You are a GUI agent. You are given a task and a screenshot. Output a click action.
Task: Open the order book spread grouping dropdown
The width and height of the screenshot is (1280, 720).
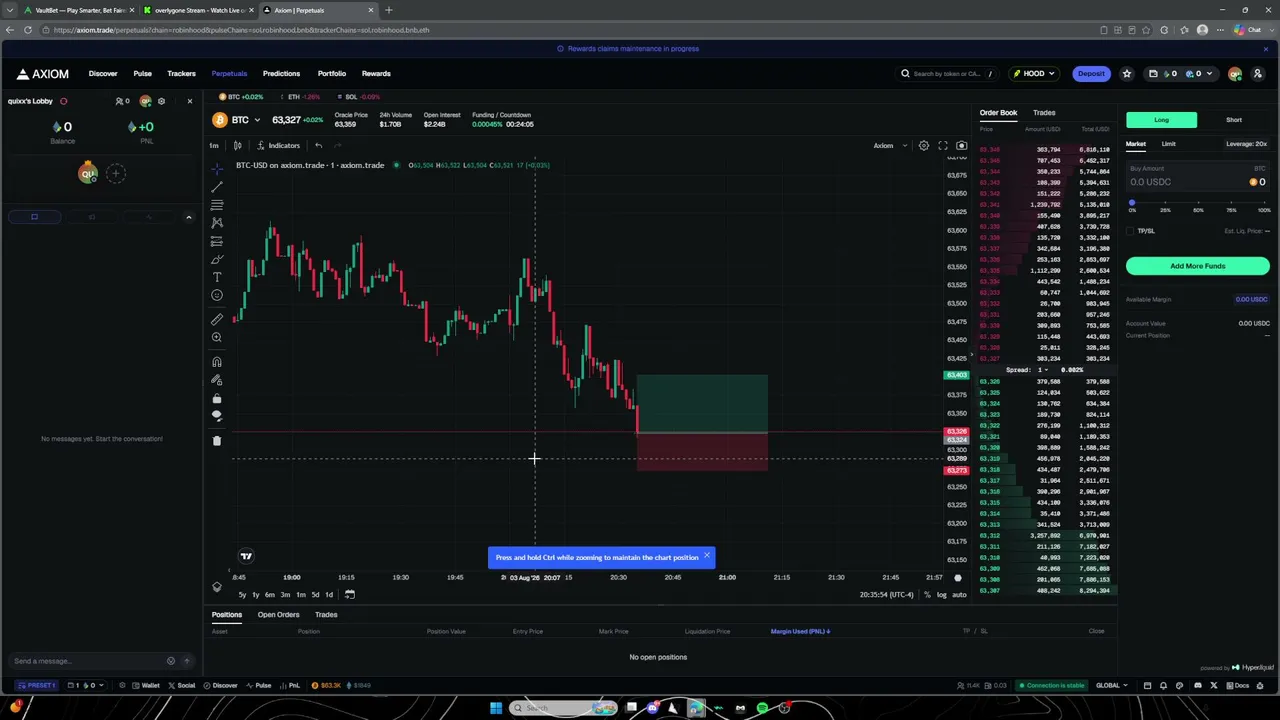coord(1043,370)
